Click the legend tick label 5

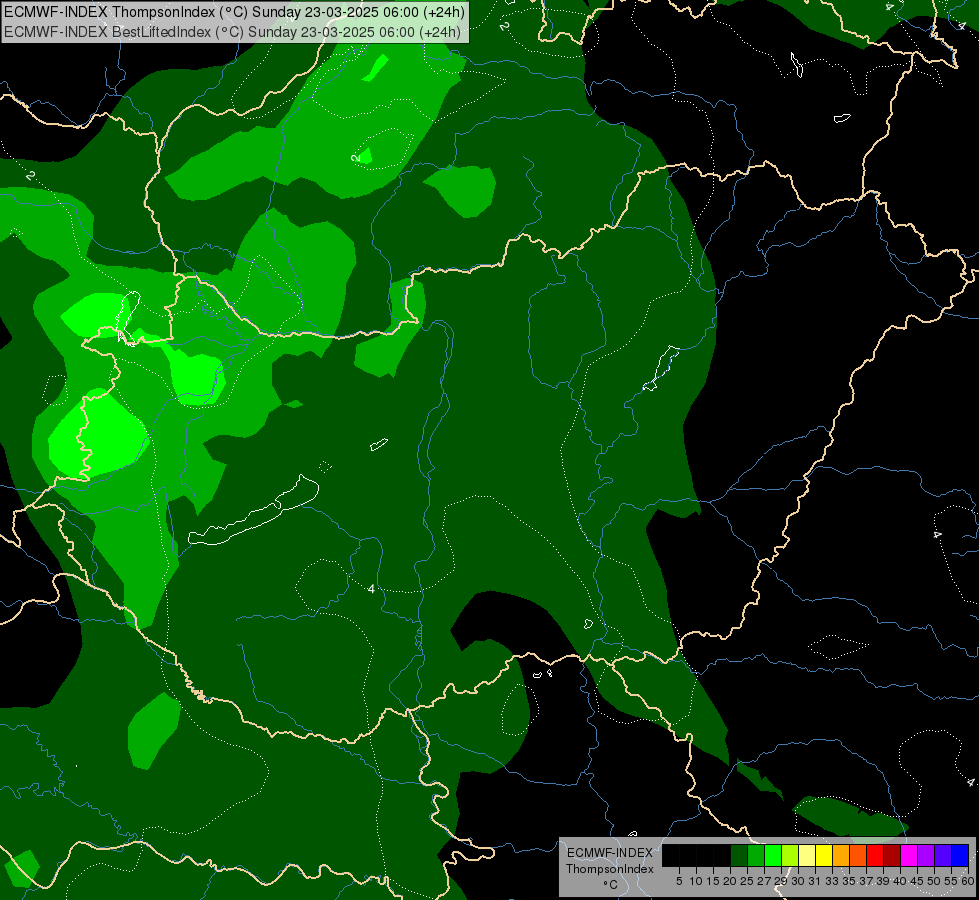tap(679, 881)
